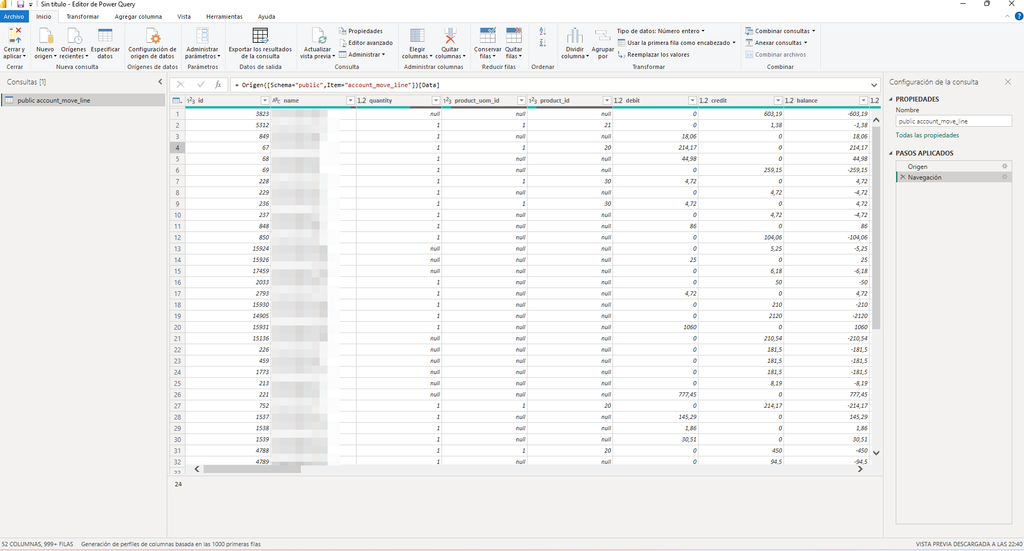Click Administrar parámetros icon
Screen dimensions: 1024x551
click(x=202, y=36)
